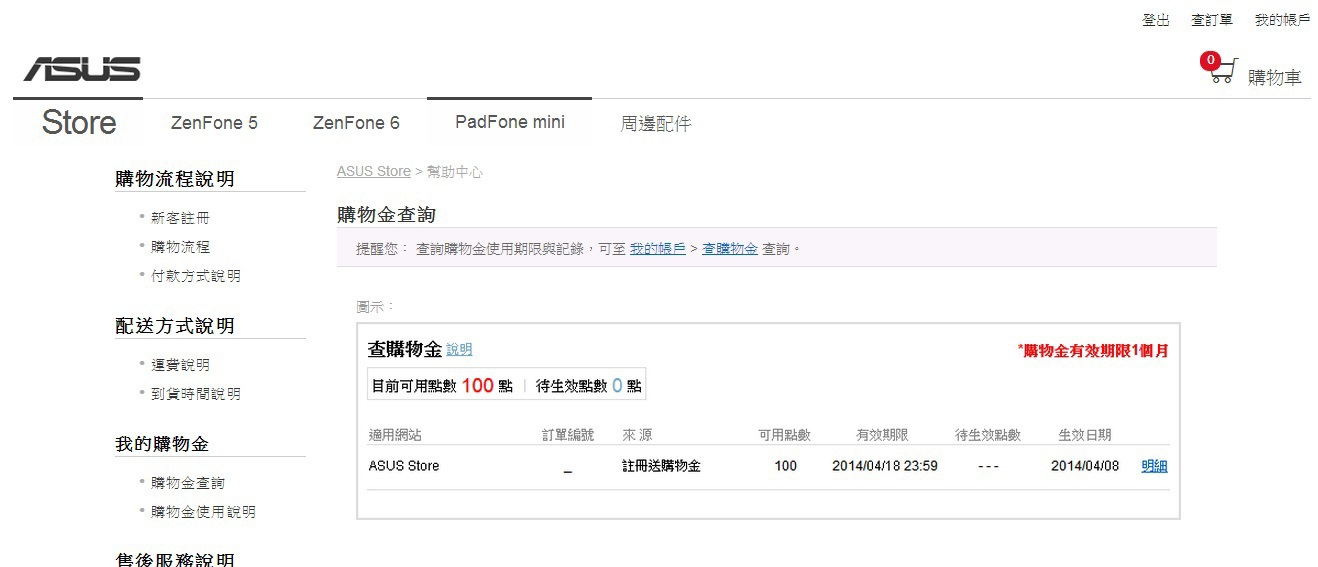Screen dimensions: 1318x567
Task: Open 購物金使用說明 in sidebar
Action: 203,512
